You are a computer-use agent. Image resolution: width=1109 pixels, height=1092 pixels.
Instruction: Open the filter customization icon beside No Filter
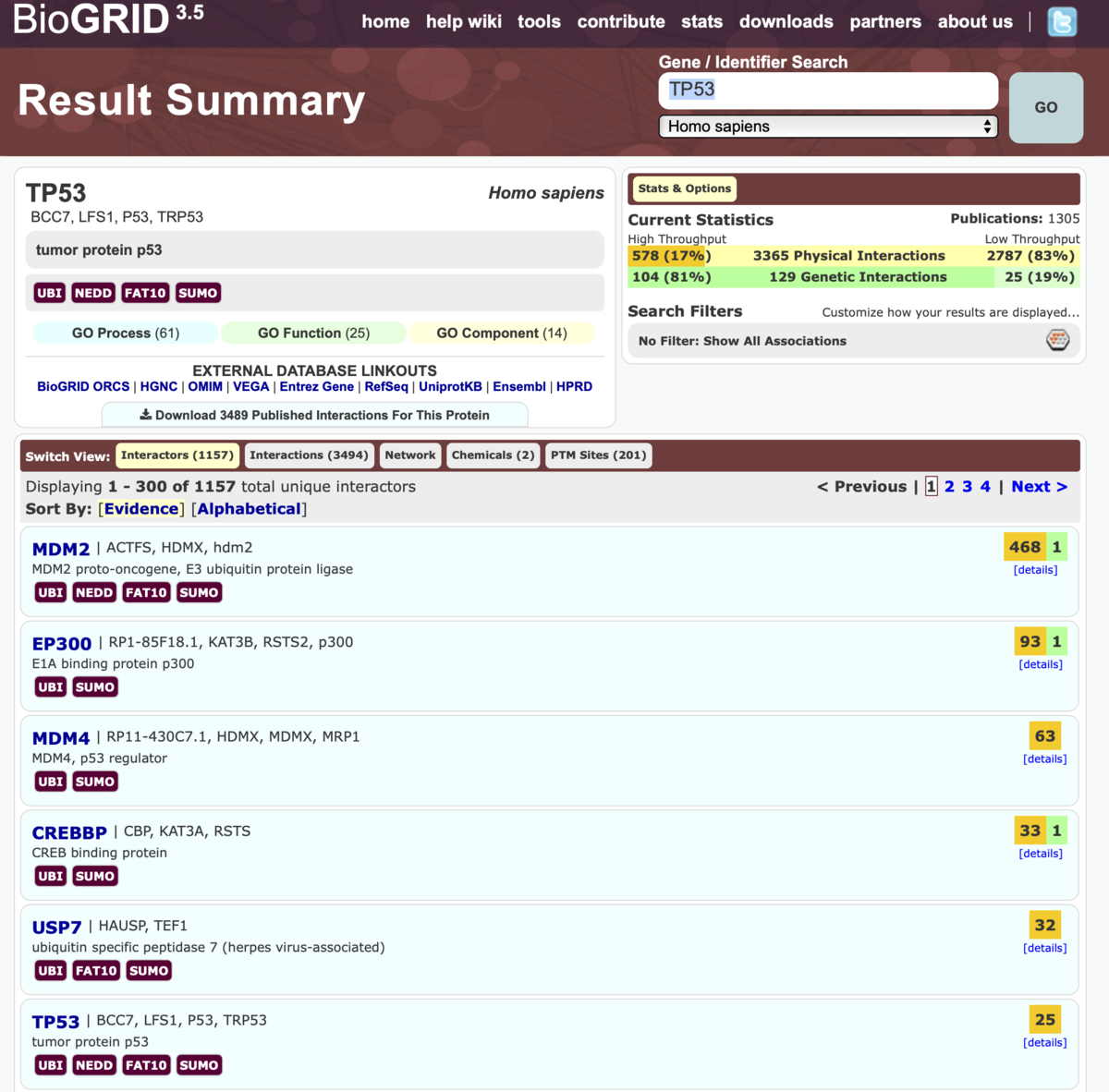[1057, 340]
